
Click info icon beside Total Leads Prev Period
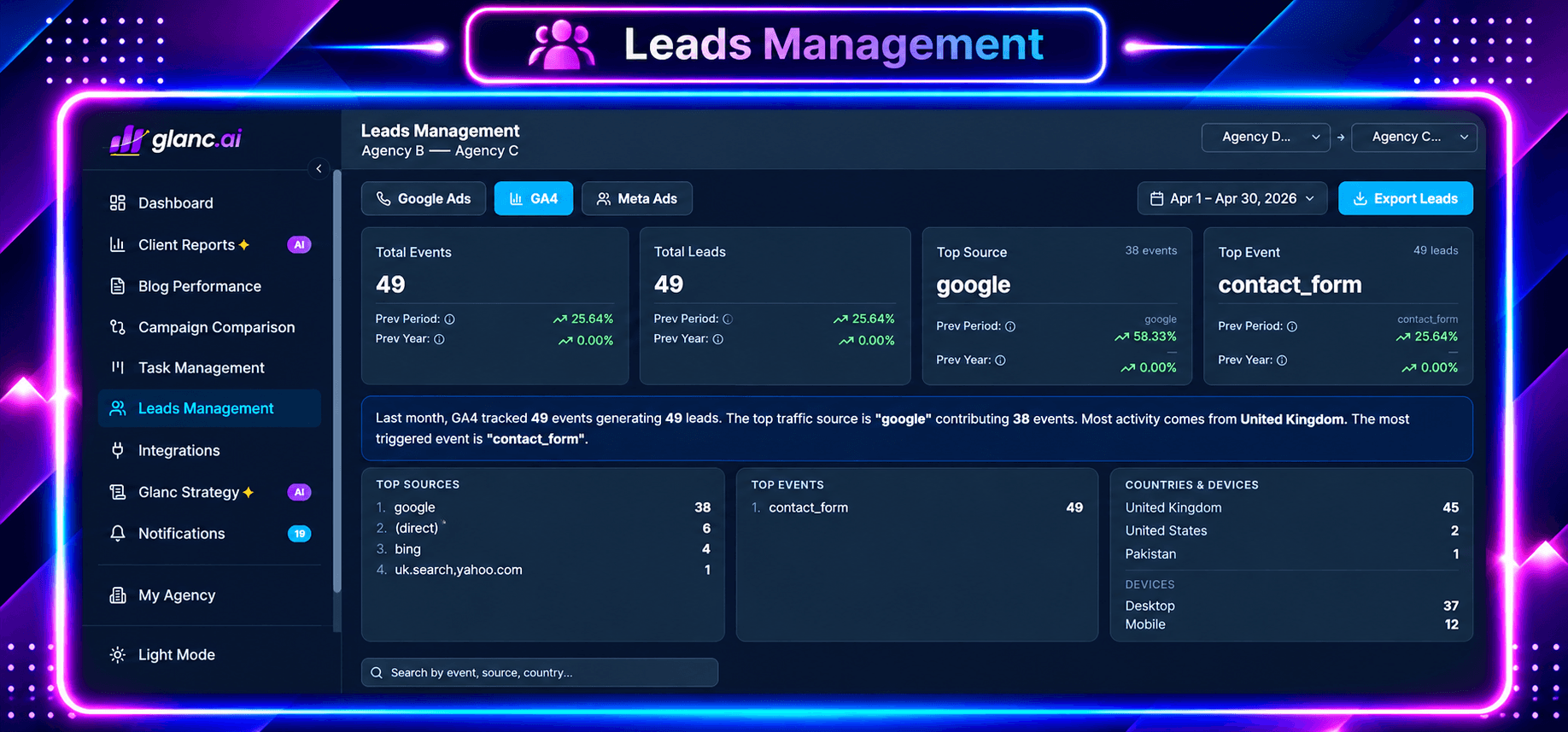click(728, 319)
